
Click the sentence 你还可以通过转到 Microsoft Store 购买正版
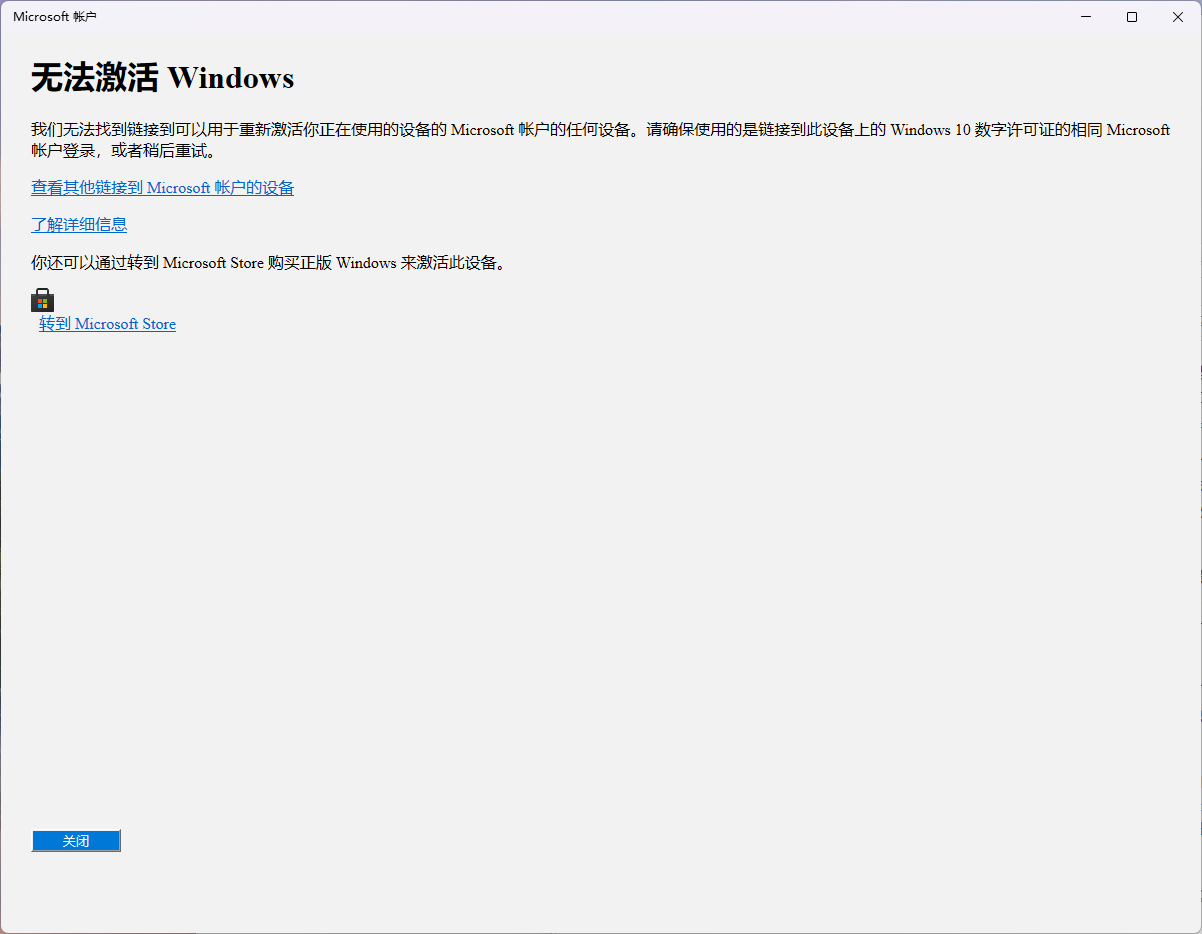270,263
